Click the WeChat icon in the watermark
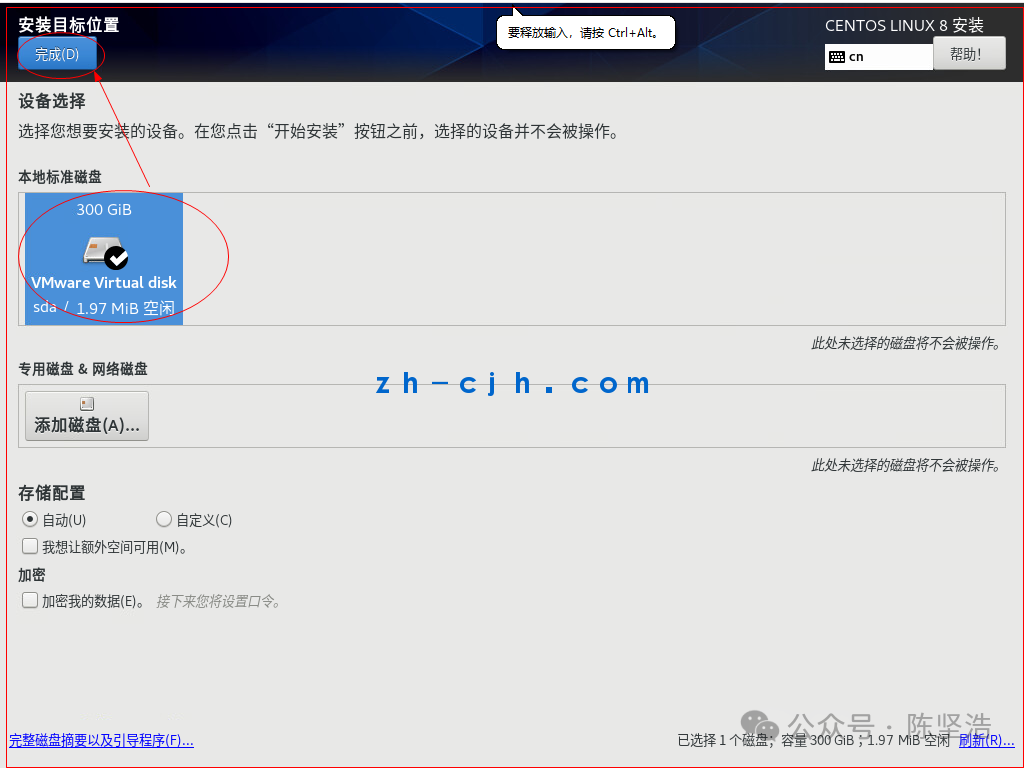Image resolution: width=1024 pixels, height=768 pixels. 760,724
